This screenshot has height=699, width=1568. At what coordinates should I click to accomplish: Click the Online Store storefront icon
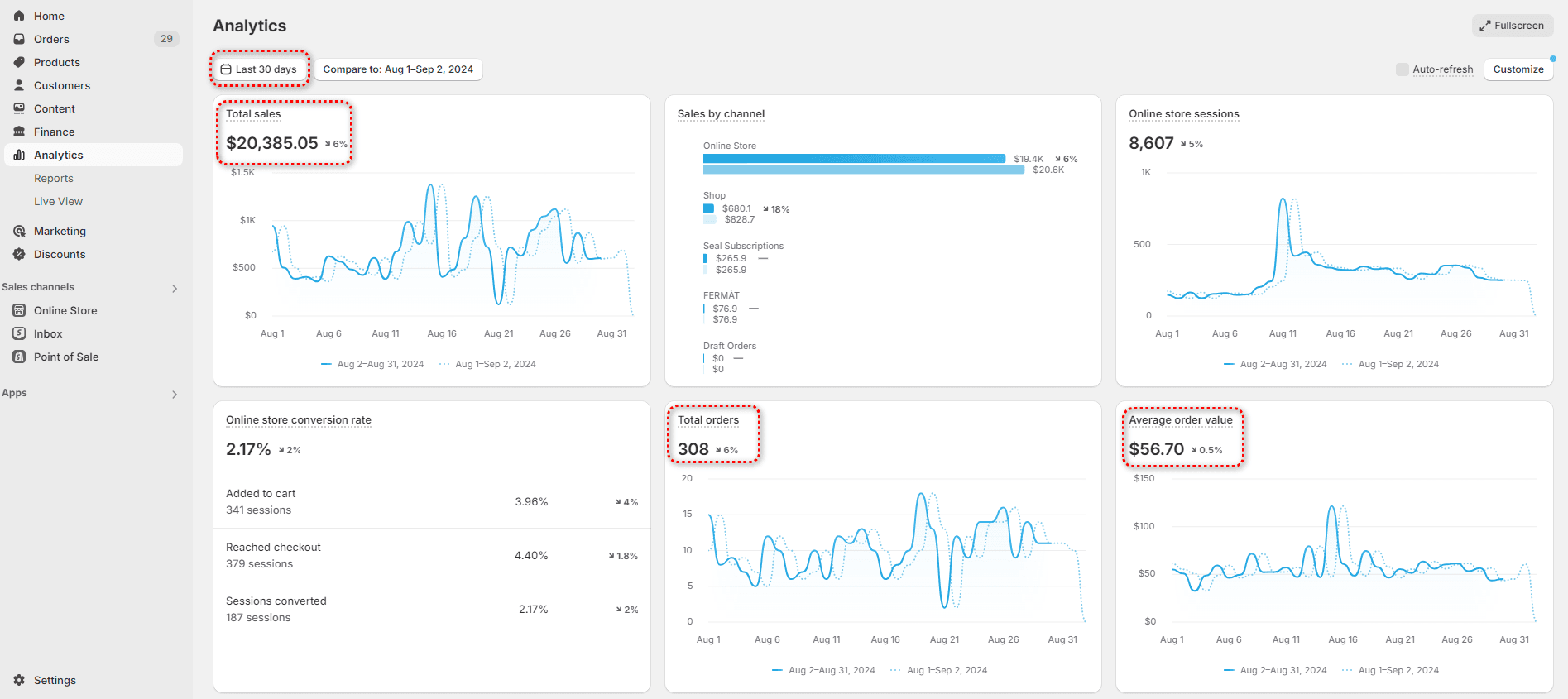click(x=19, y=310)
